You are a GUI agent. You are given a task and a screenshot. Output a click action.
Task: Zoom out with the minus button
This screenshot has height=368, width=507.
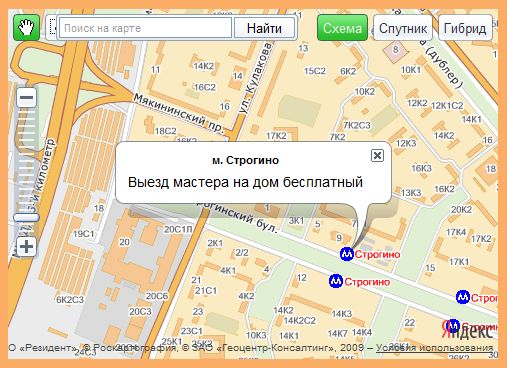coord(26,98)
